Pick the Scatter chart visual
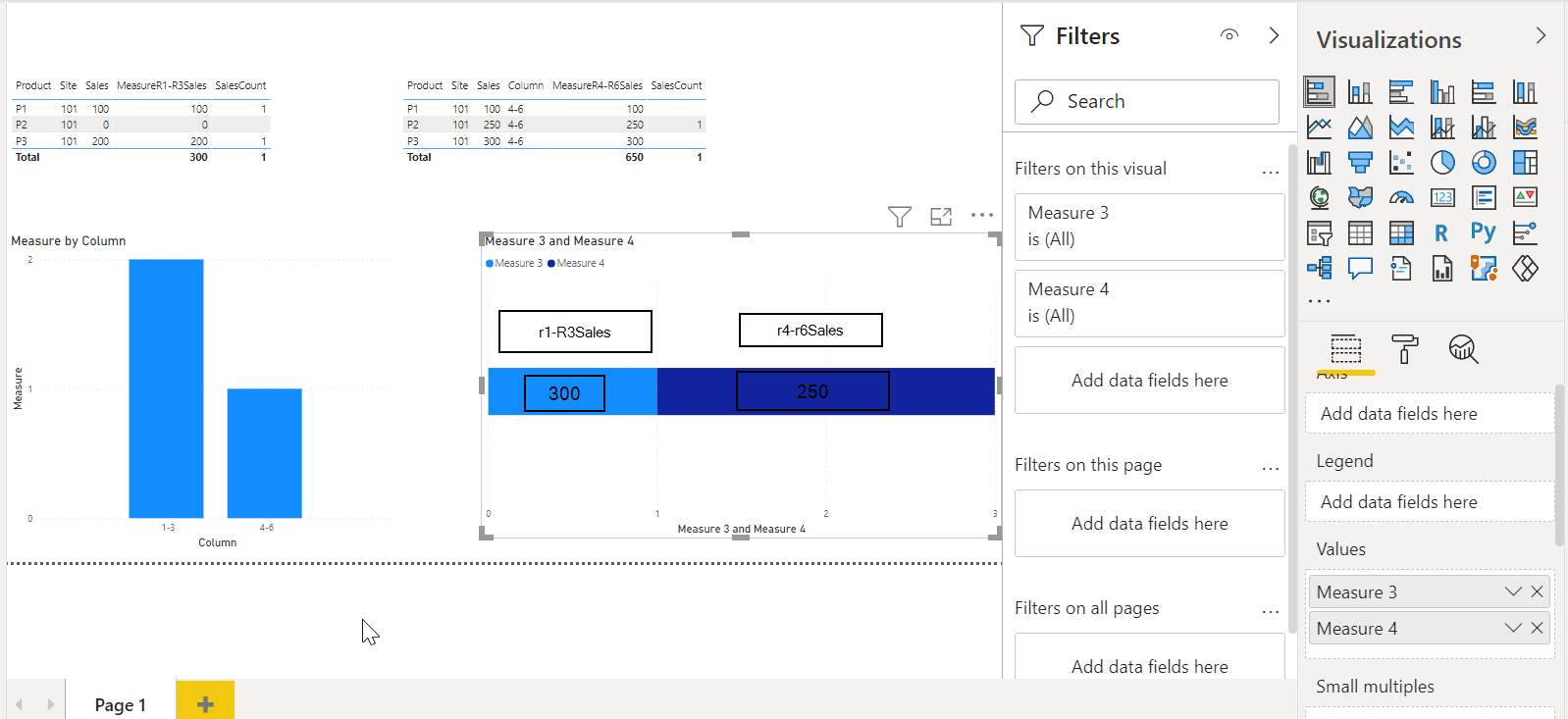The width and height of the screenshot is (1568, 719). click(1401, 162)
